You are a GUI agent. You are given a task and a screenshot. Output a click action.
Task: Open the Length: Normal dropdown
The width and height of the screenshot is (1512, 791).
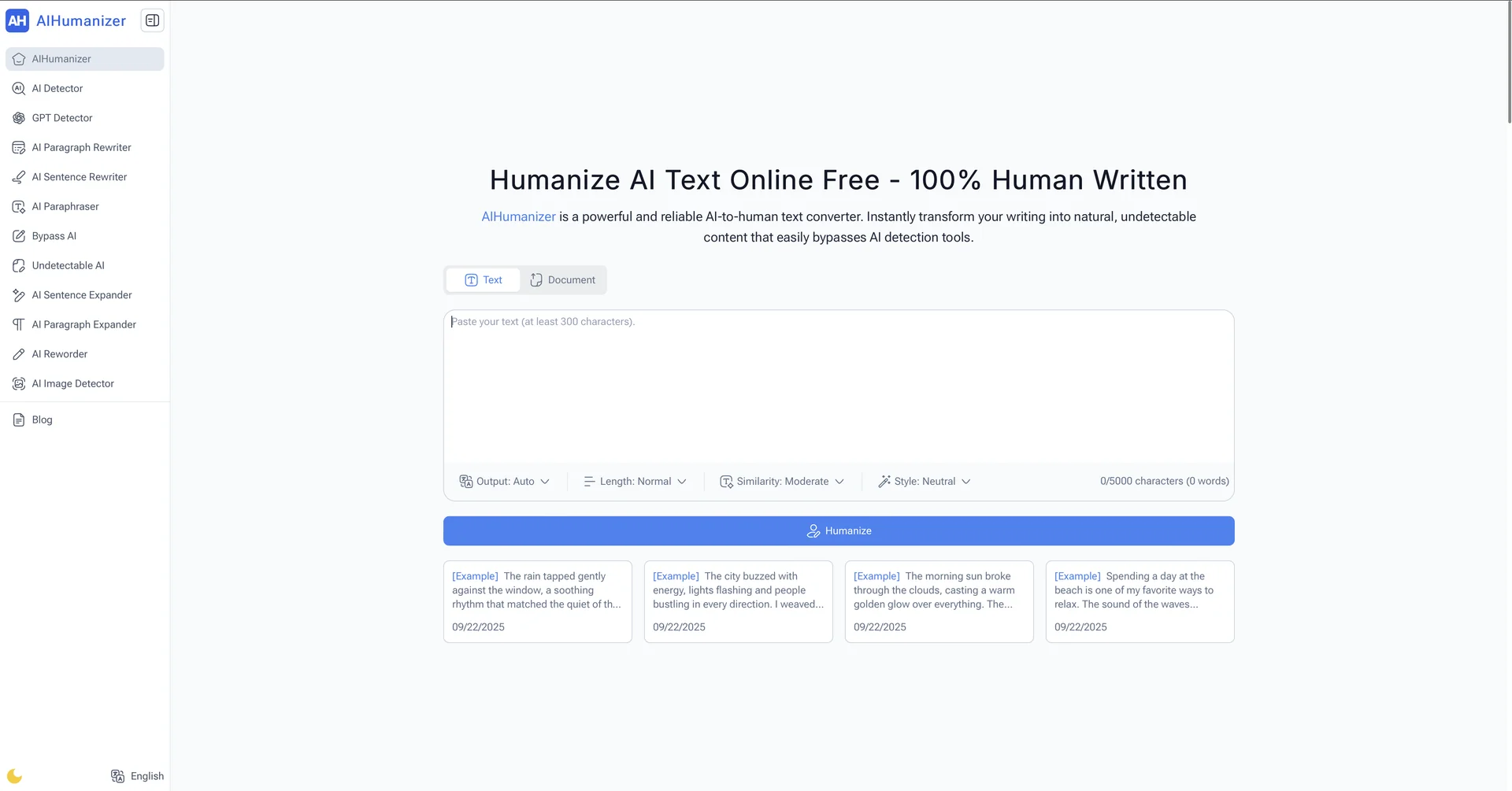[635, 481]
